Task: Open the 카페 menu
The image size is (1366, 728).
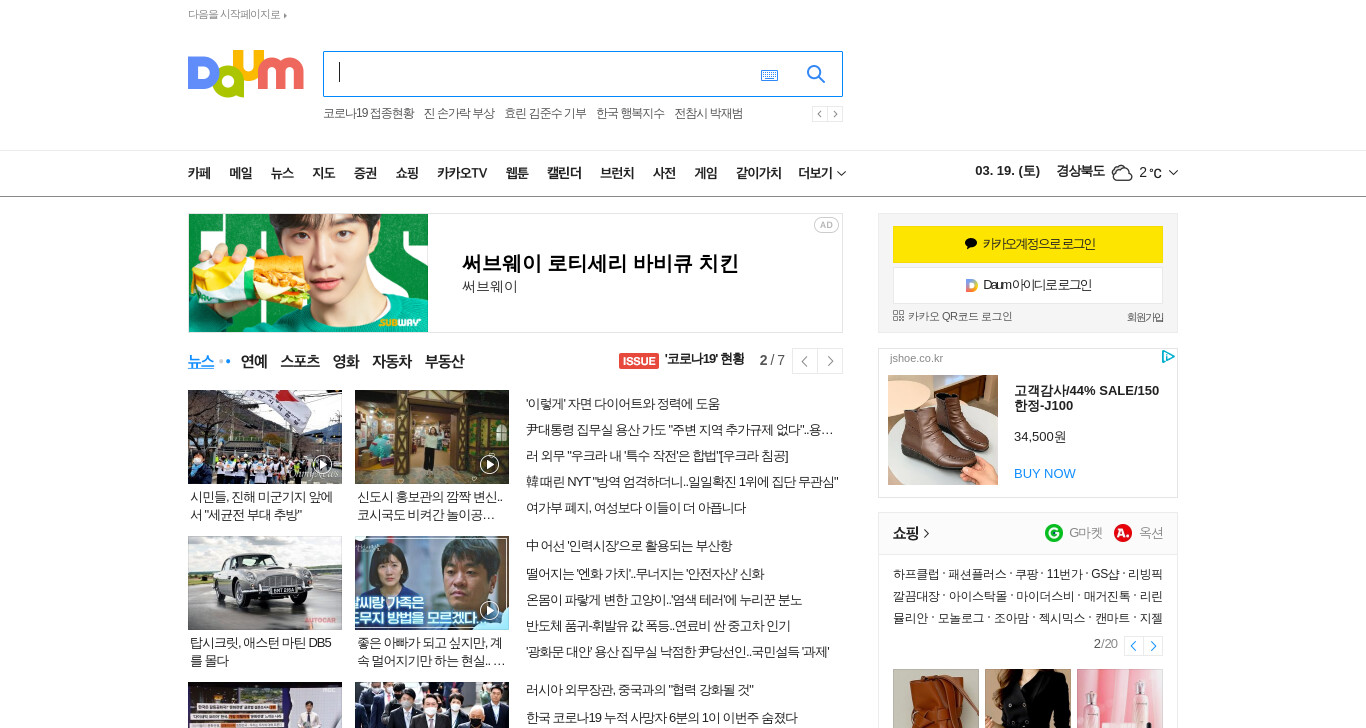Action: [199, 173]
